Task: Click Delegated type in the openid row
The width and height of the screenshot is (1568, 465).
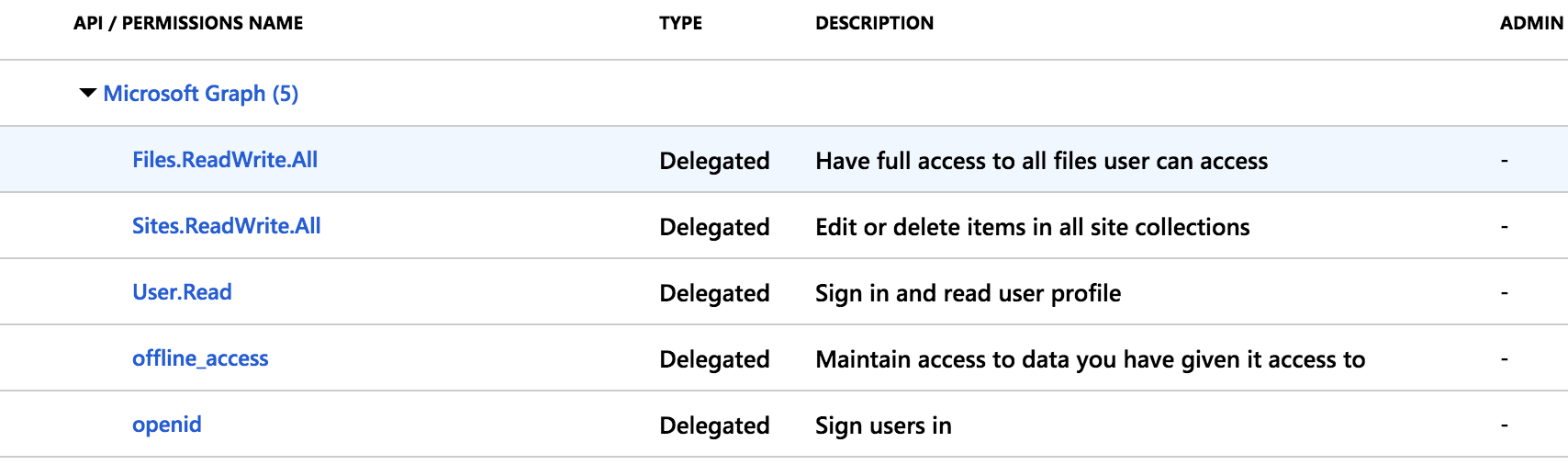Action: [x=714, y=426]
